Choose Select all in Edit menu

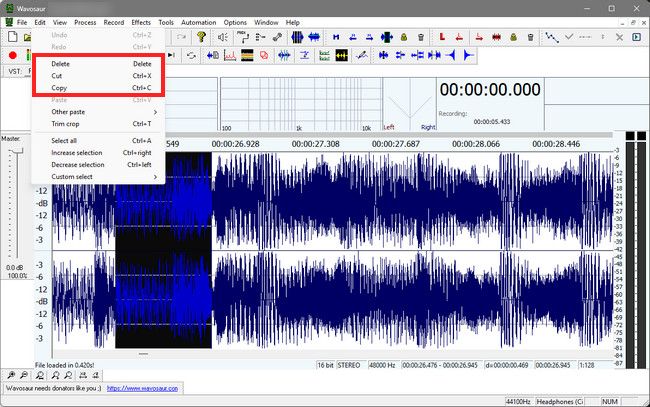pyautogui.click(x=99, y=141)
